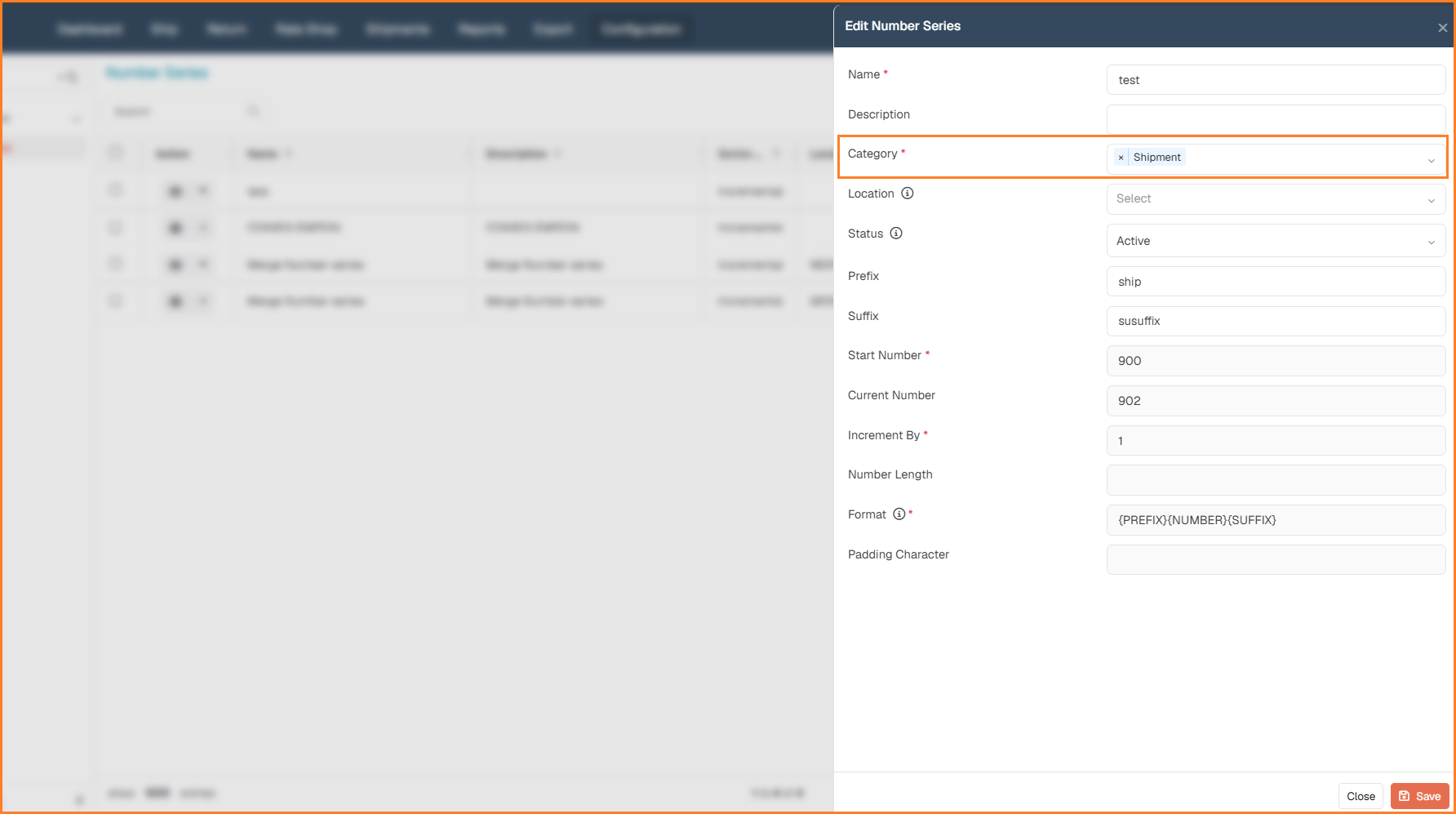Click the Close button in footer

pos(1361,796)
